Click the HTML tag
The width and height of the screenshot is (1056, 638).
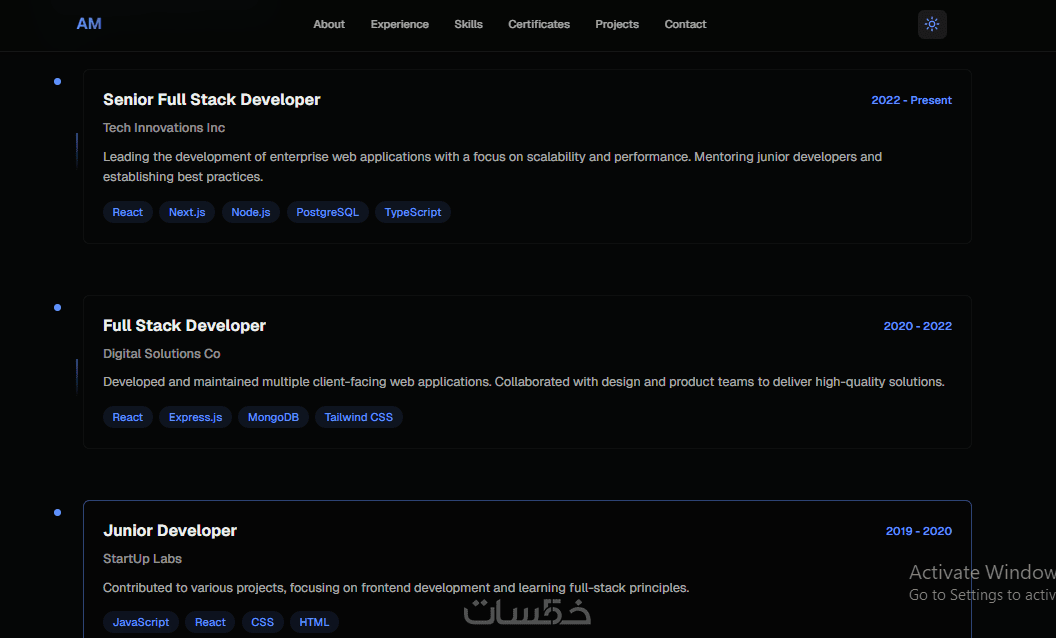click(314, 622)
